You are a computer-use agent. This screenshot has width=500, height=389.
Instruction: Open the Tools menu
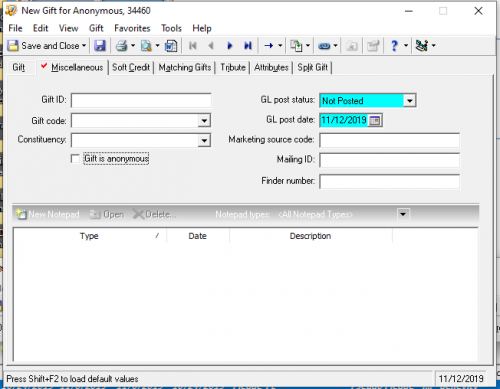point(171,28)
